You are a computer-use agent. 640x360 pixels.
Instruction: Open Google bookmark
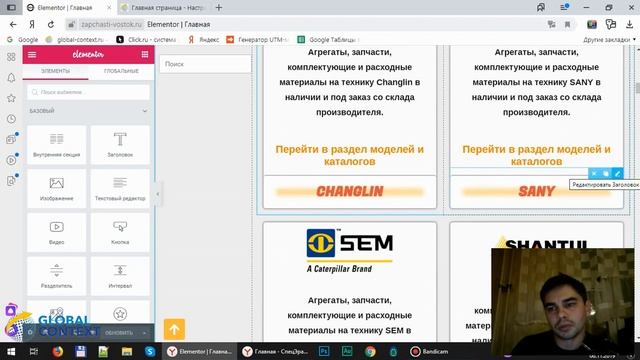tap(23, 40)
